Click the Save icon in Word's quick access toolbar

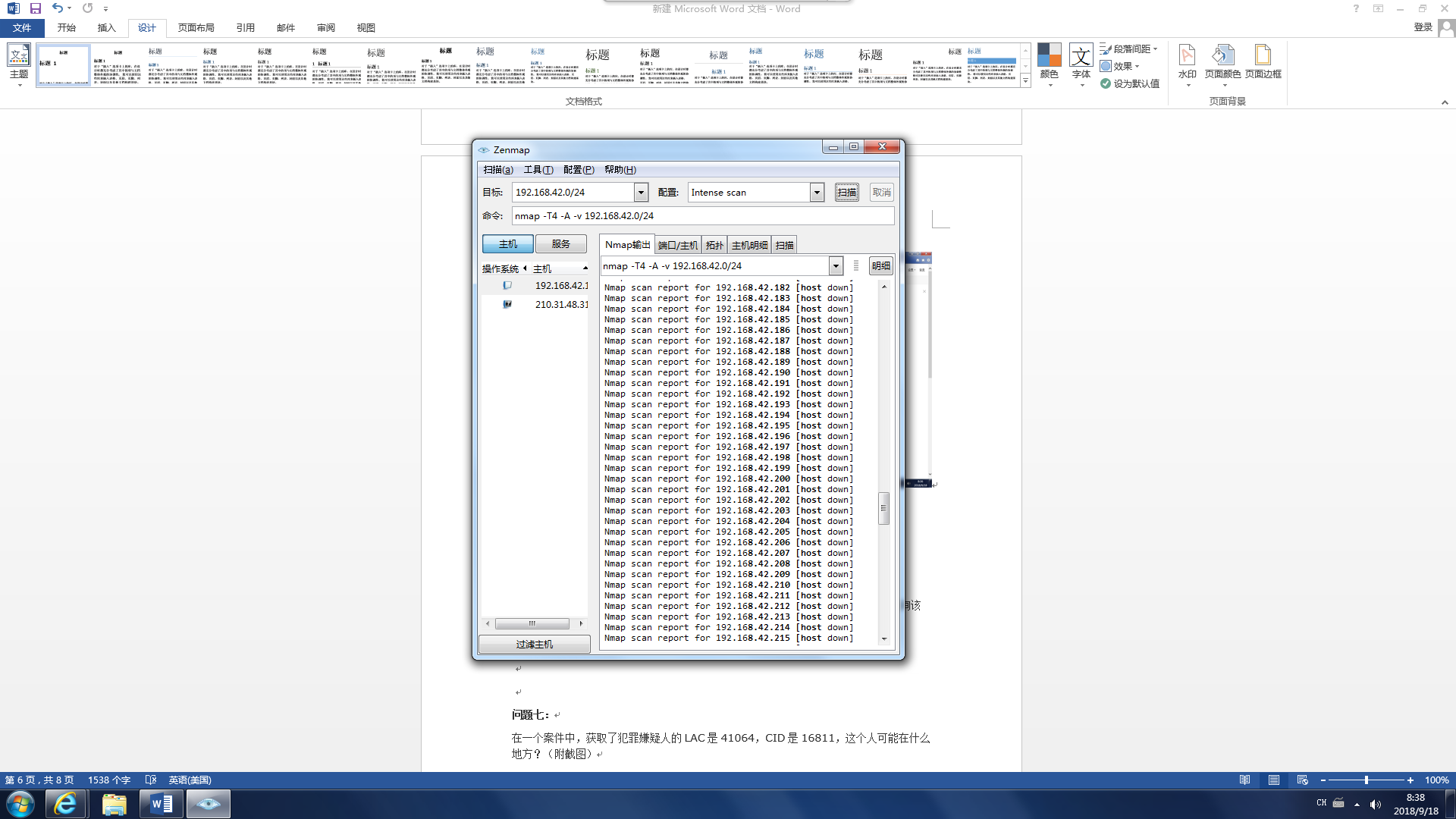(x=35, y=8)
